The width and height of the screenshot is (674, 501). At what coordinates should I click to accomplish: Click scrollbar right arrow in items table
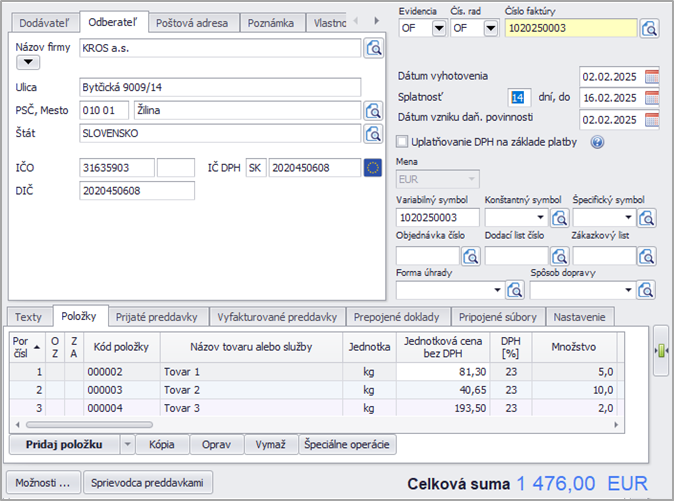pos(616,425)
